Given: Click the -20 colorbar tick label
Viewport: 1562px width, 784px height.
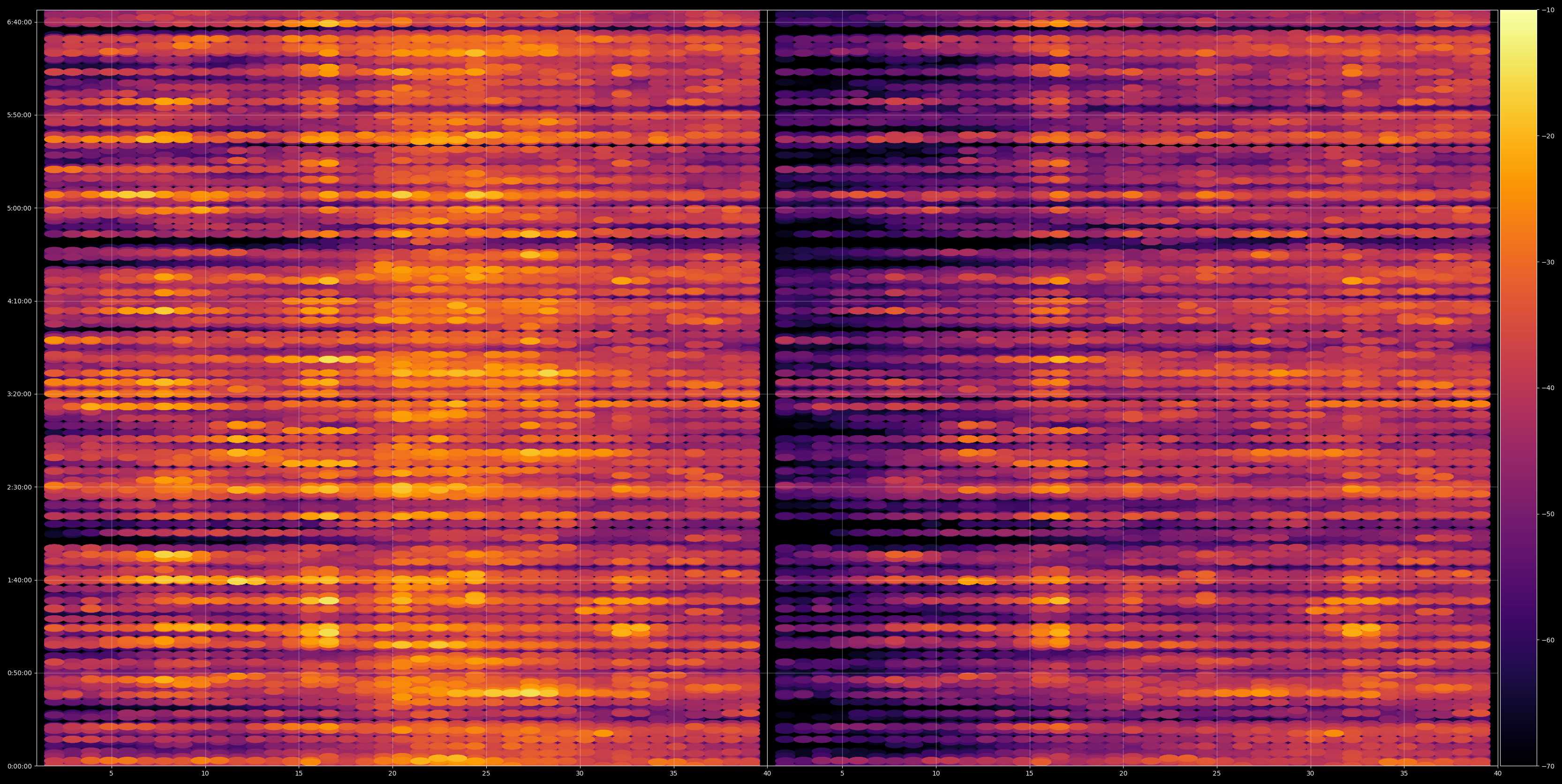Looking at the screenshot, I should pyautogui.click(x=1548, y=136).
